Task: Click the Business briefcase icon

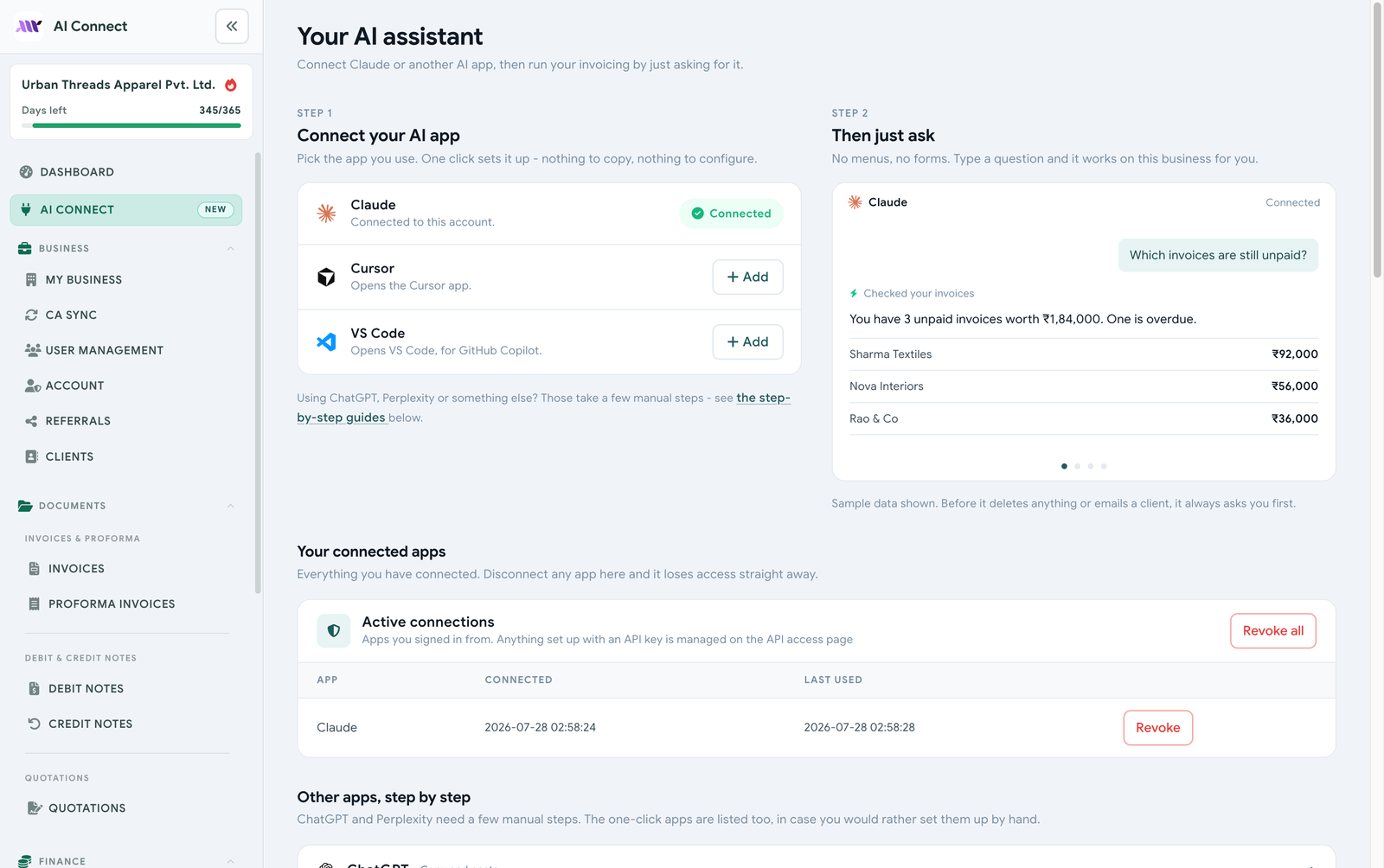Action: pyautogui.click(x=25, y=248)
